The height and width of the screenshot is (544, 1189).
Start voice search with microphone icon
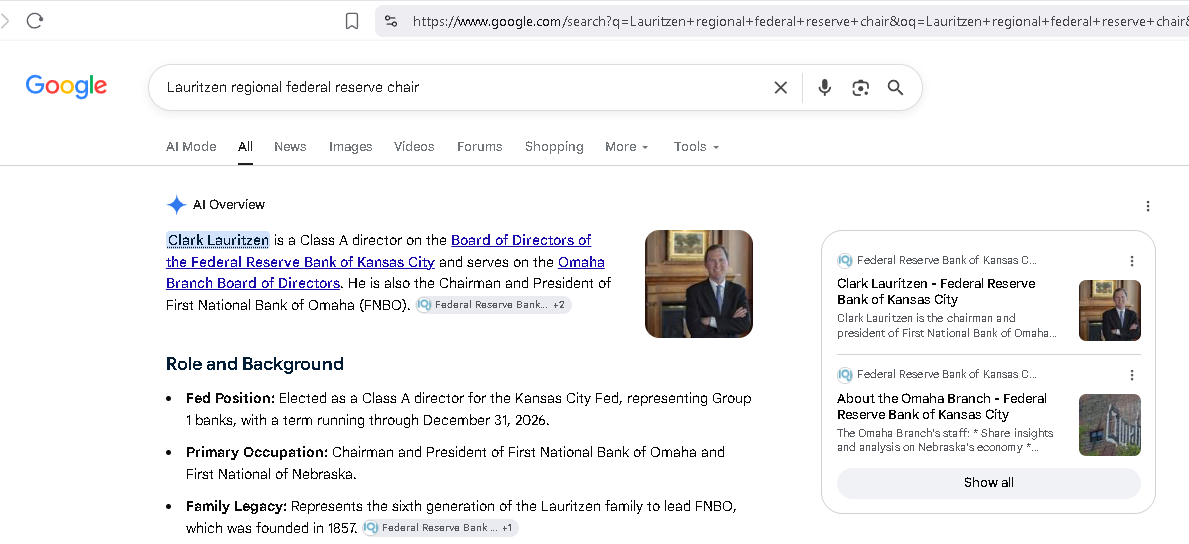tap(824, 87)
